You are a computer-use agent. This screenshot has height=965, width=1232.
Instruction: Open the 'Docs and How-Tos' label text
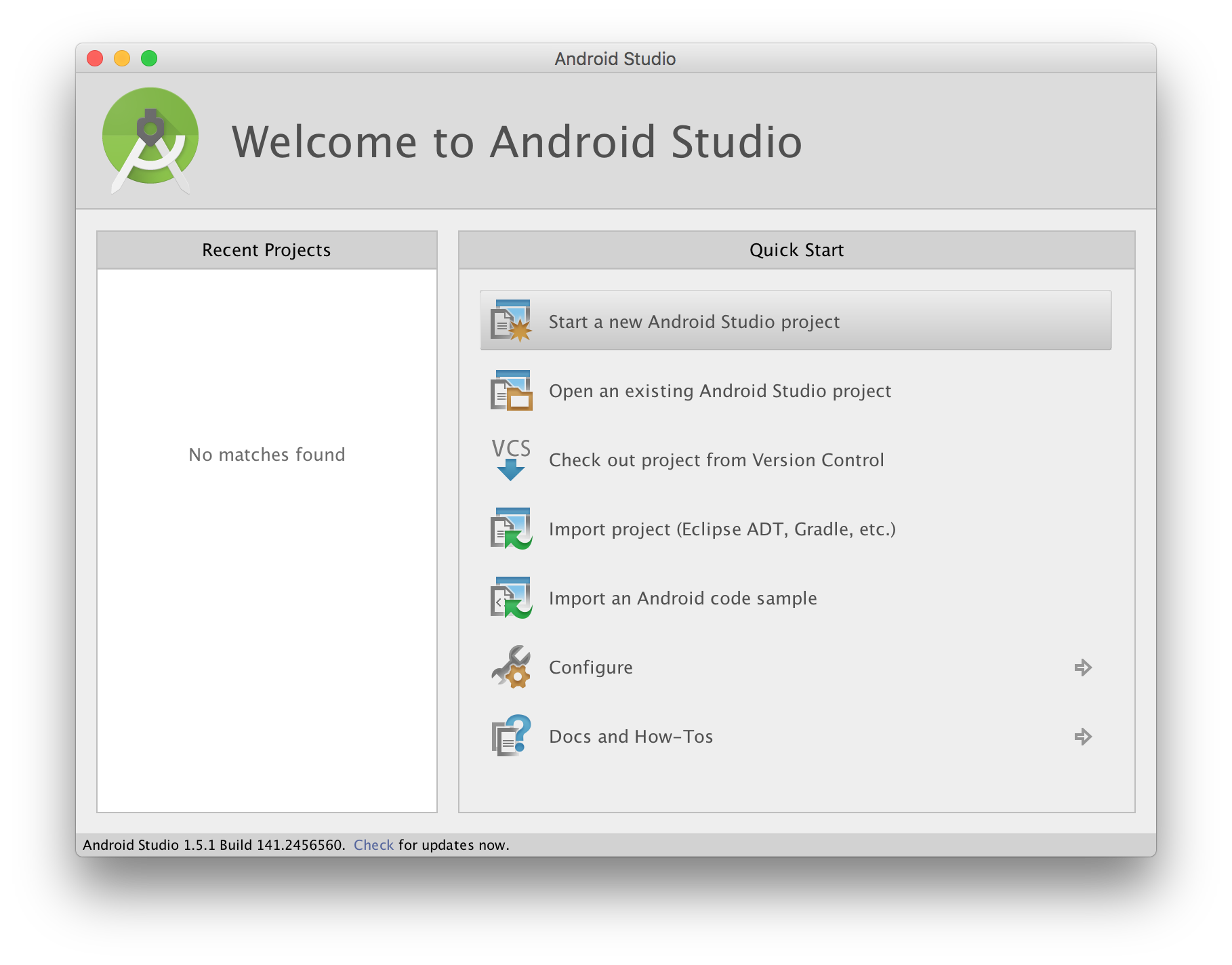[630, 737]
